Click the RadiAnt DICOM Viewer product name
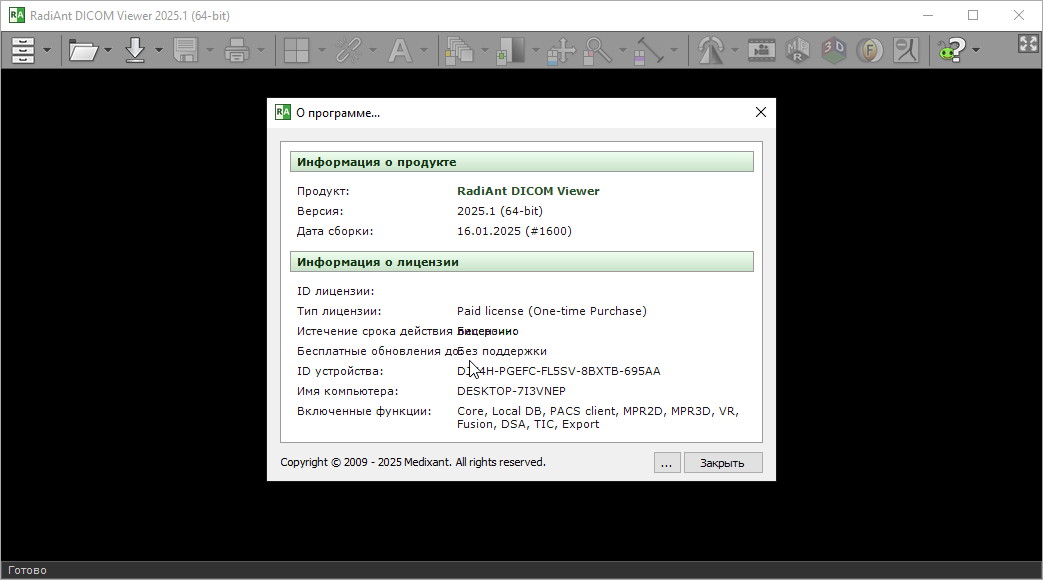 [528, 191]
